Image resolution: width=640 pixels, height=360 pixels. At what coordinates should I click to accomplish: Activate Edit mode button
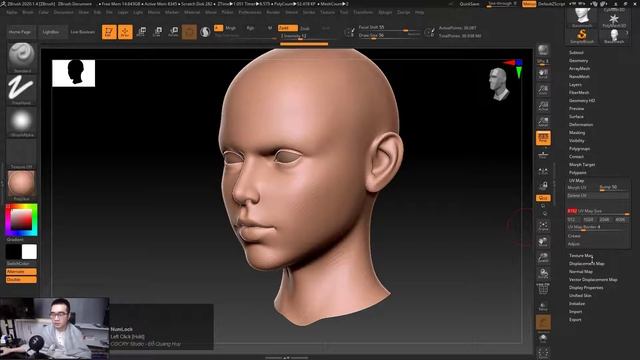pos(109,32)
